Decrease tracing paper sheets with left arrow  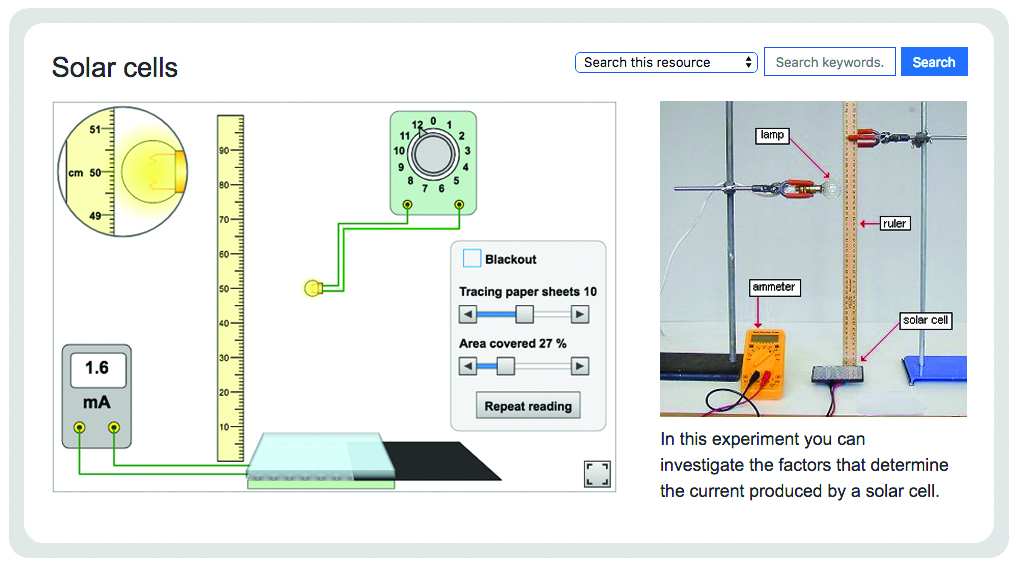coord(468,315)
